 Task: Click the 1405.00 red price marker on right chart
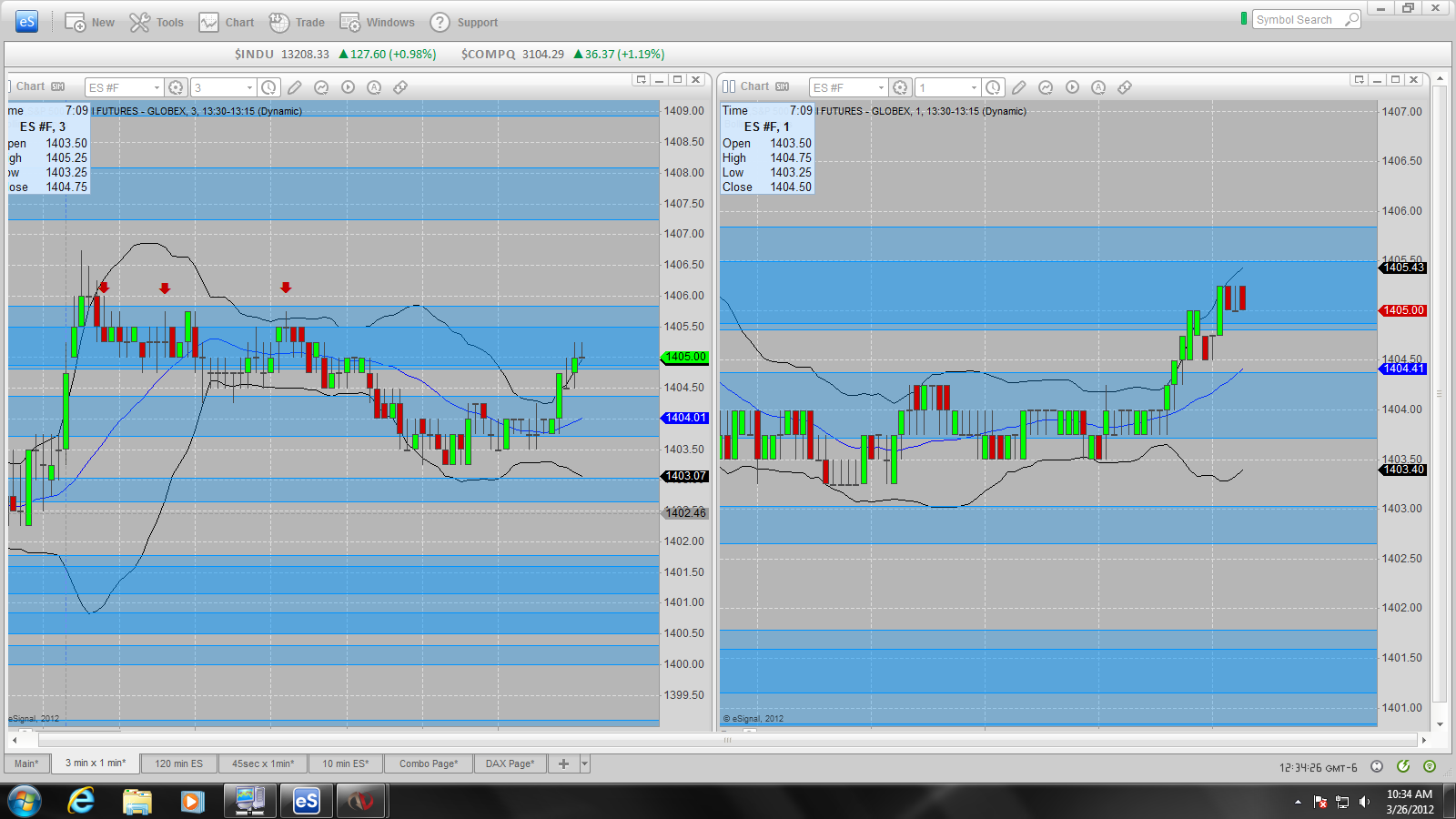[x=1403, y=310]
